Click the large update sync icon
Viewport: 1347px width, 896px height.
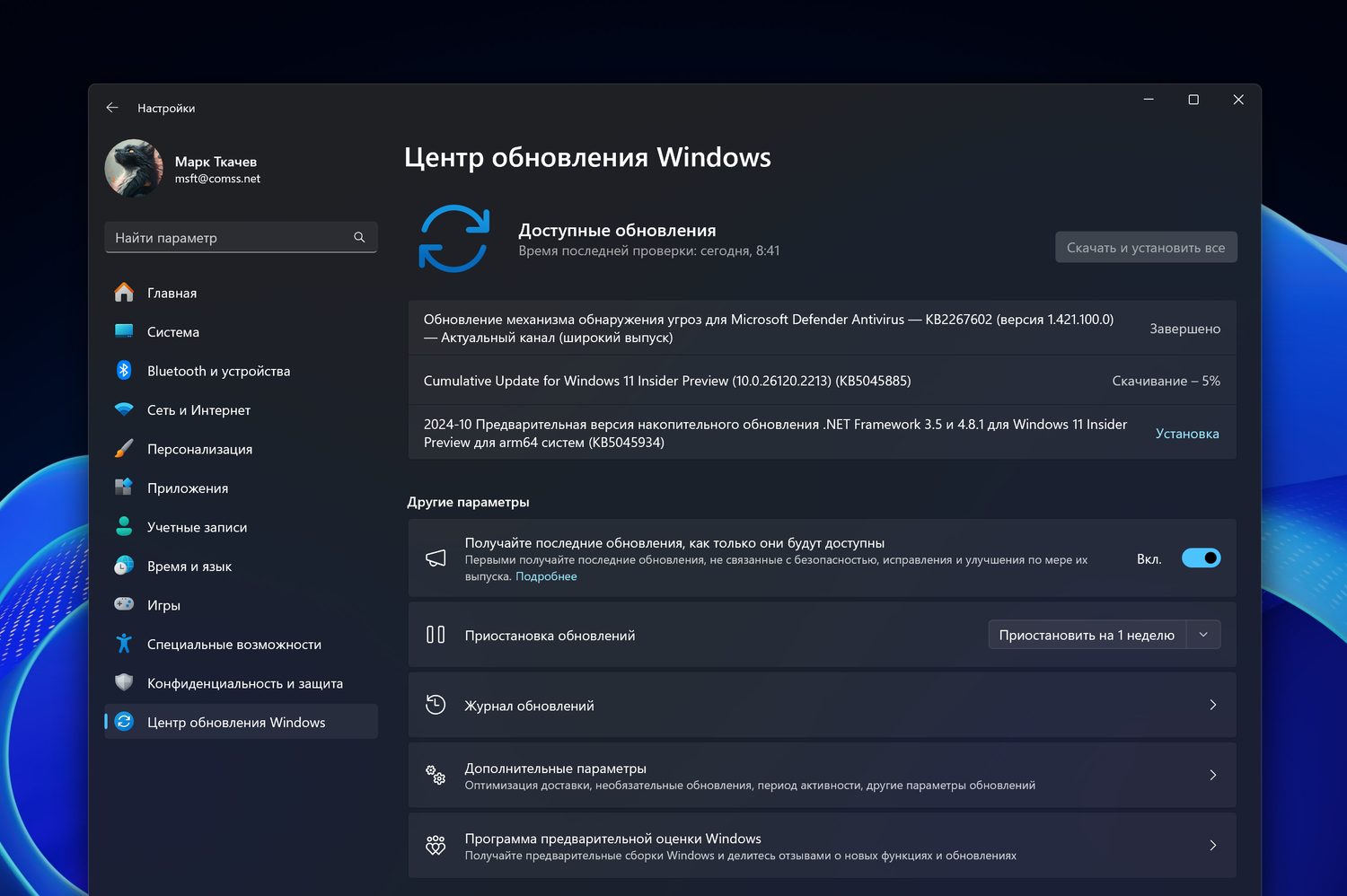[x=454, y=239]
